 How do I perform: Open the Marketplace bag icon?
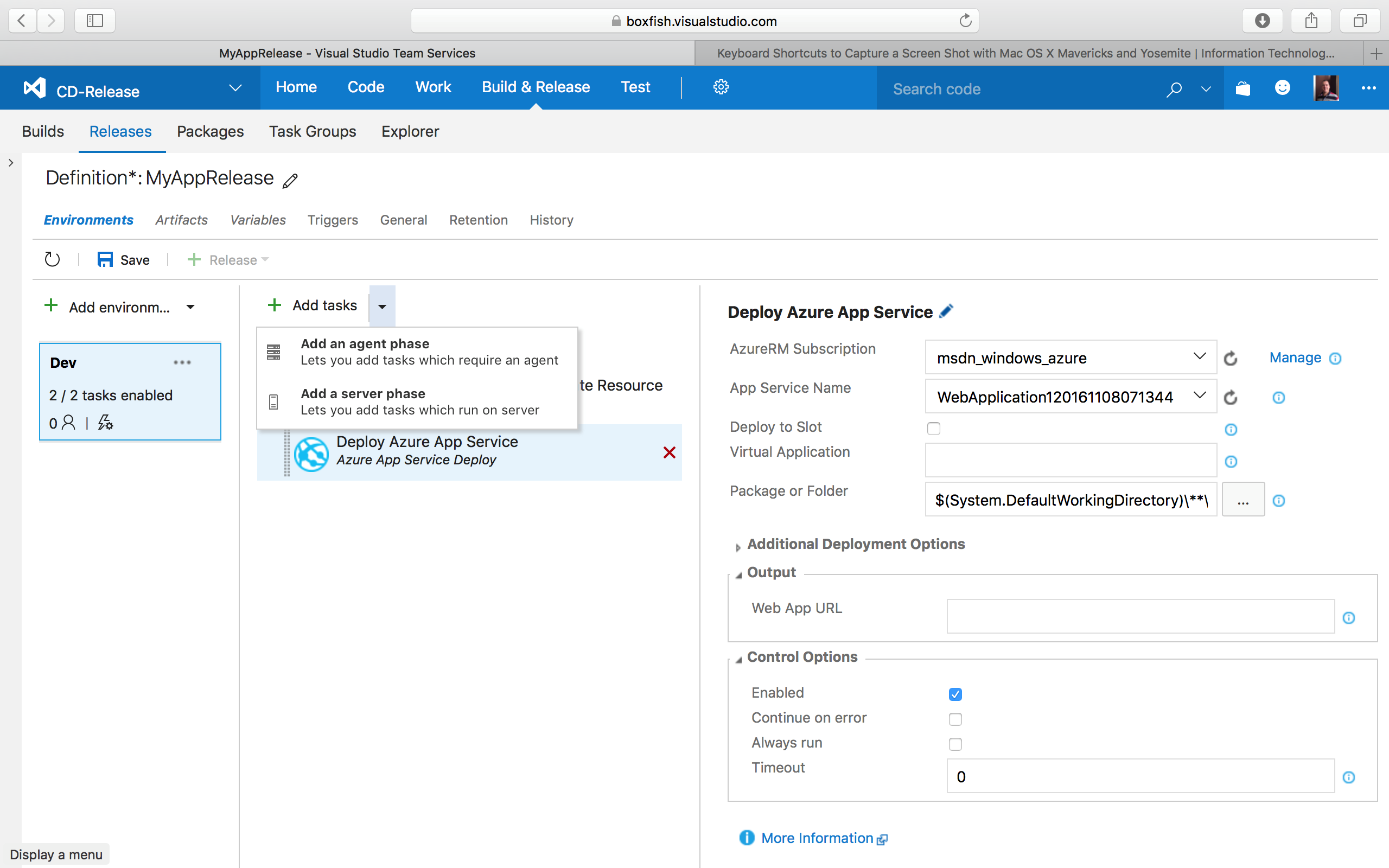click(x=1243, y=88)
